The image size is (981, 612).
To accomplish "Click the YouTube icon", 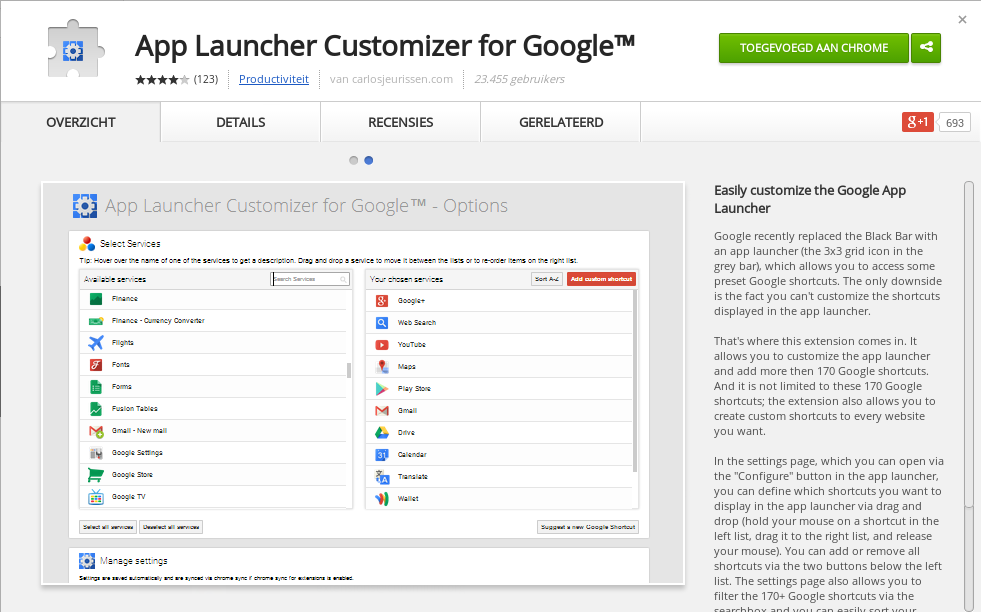I will (x=382, y=345).
